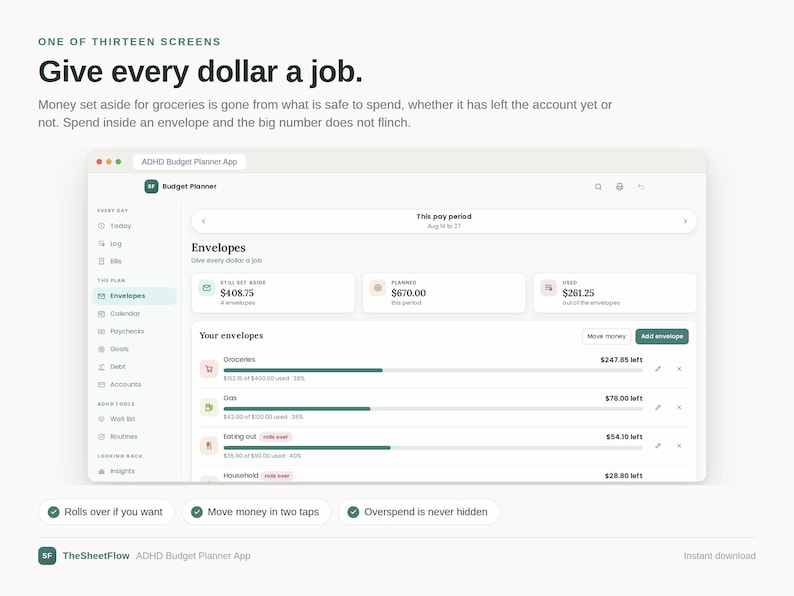Open Accounts in the sidebar
This screenshot has width=794, height=596.
pyautogui.click(x=134, y=384)
